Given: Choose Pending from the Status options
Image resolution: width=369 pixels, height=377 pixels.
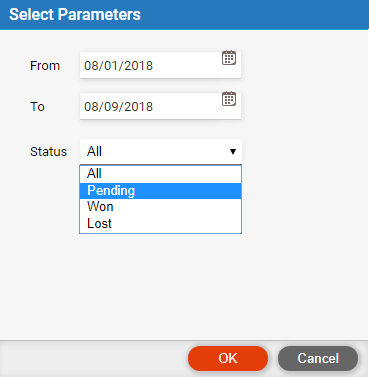Looking at the screenshot, I should (160, 191).
